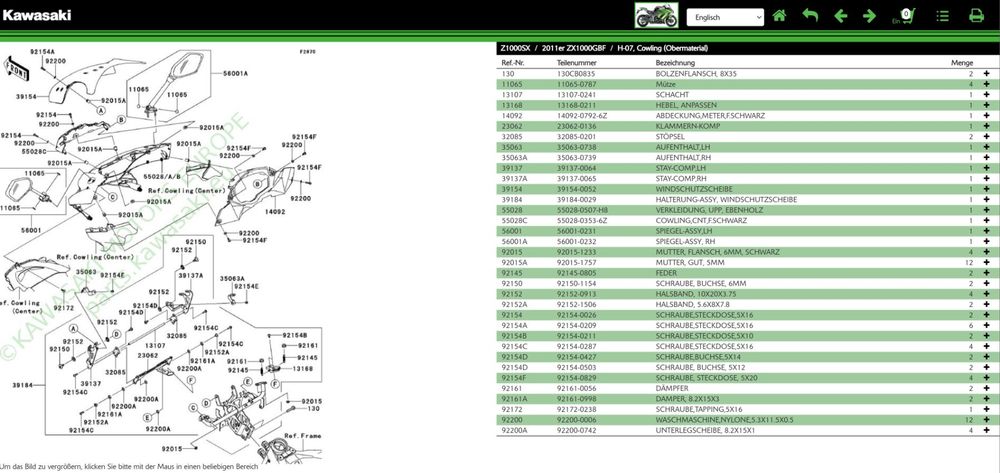The image size is (1000, 473).
Task: Click the undo back arrow icon
Action: pyautogui.click(x=810, y=15)
